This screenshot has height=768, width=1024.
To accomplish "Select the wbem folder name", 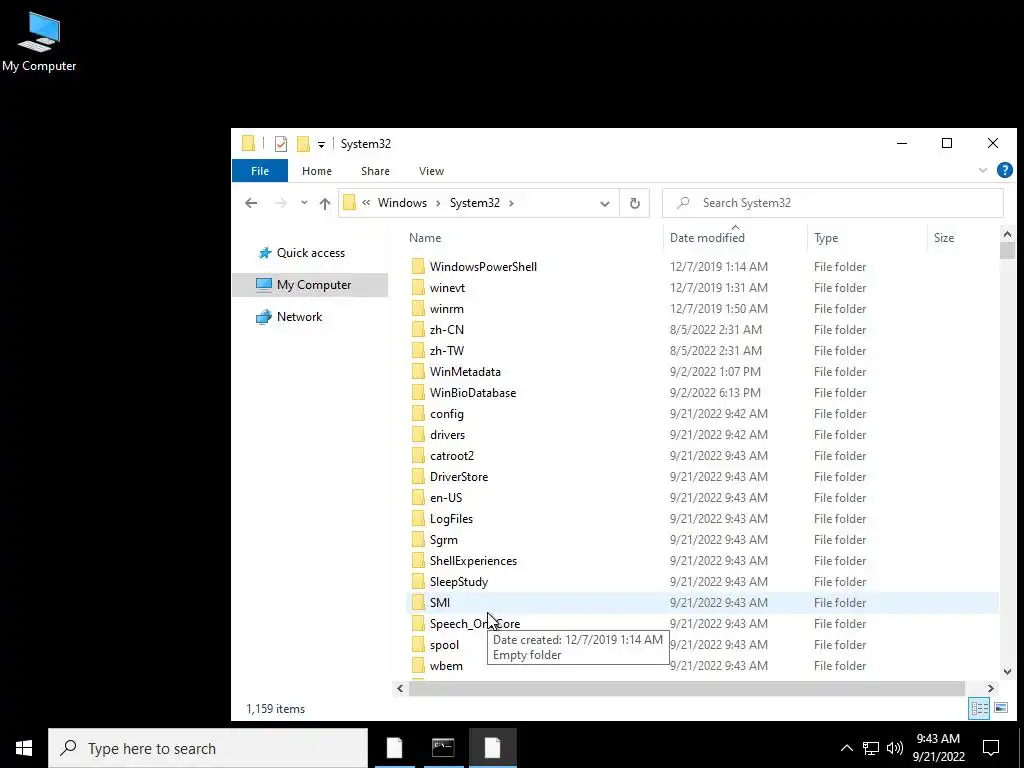I will [446, 665].
